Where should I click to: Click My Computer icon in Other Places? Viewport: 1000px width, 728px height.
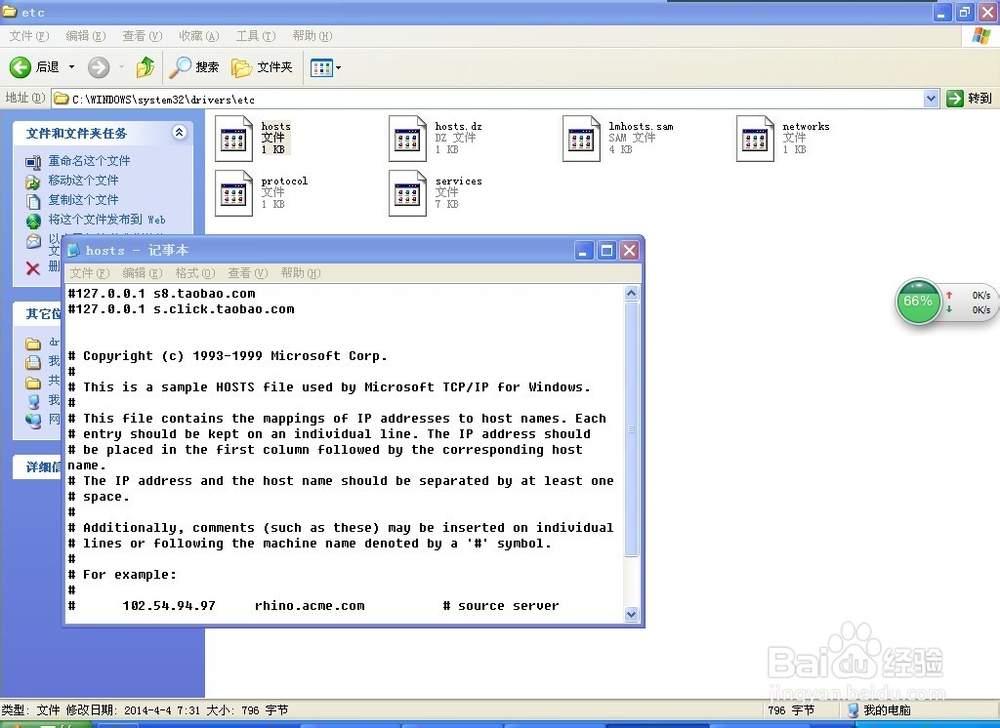coord(33,402)
